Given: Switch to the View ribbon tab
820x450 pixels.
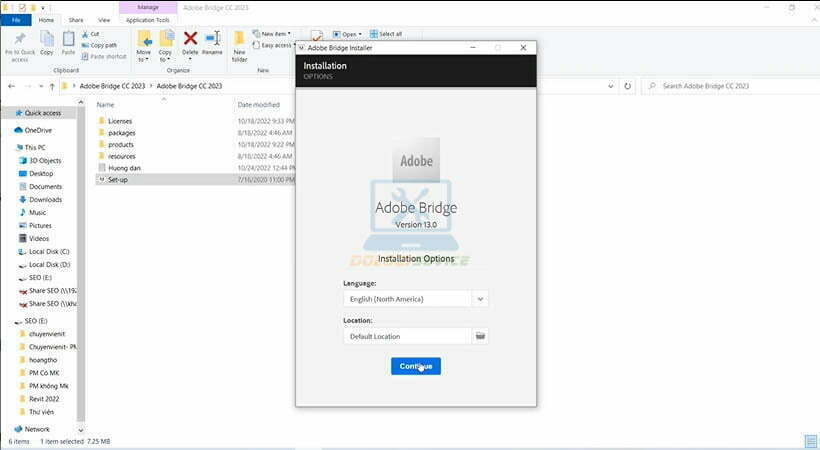Looking at the screenshot, I should pos(104,19).
